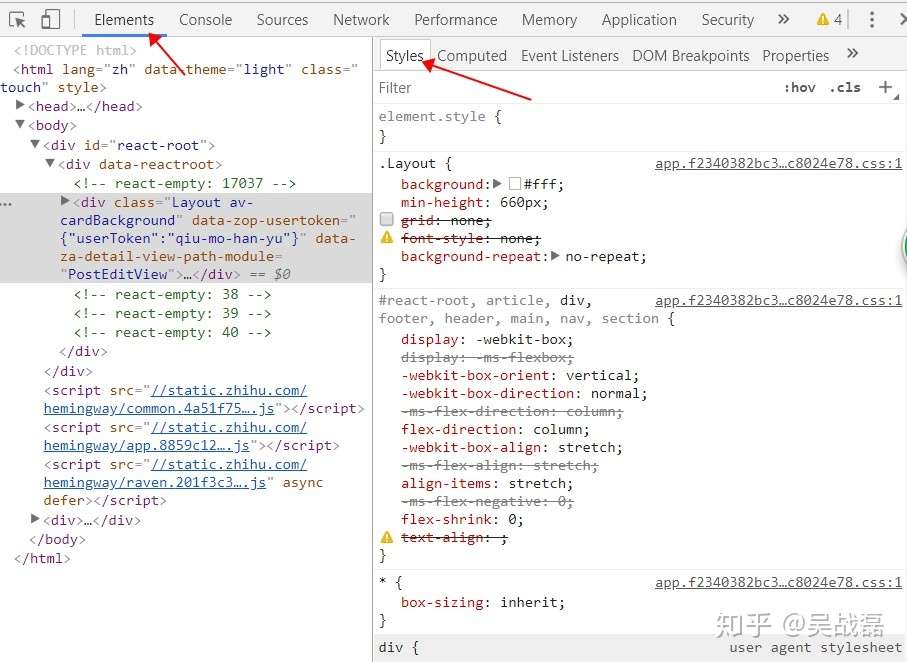
Task: Open the warnings count indicator
Action: [x=829, y=20]
